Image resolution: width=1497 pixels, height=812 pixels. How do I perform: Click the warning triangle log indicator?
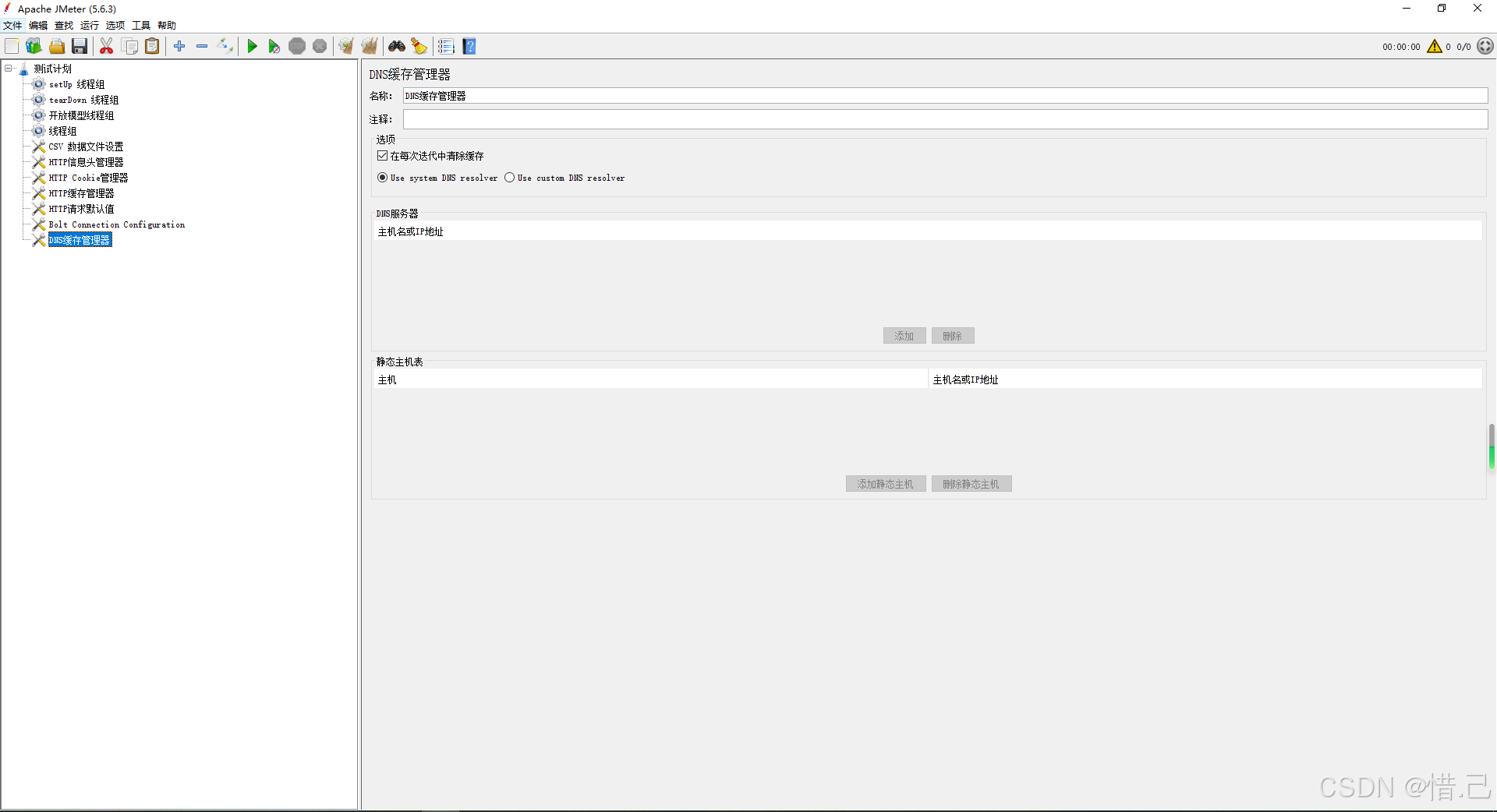point(1435,47)
